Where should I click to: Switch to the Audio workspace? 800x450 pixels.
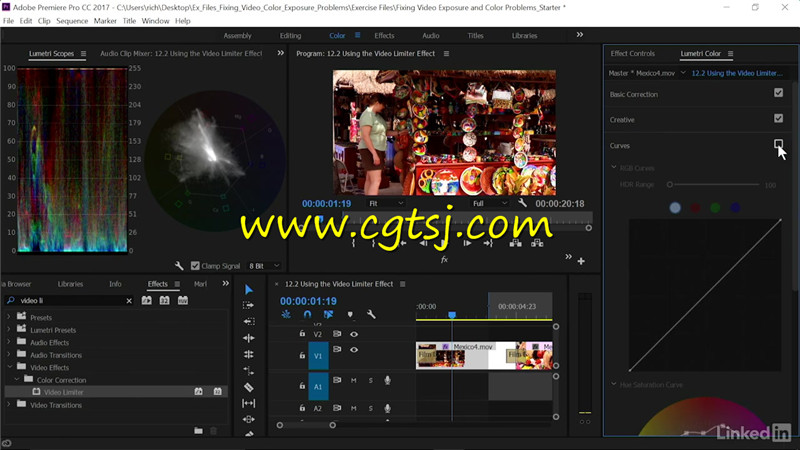pyautogui.click(x=431, y=36)
